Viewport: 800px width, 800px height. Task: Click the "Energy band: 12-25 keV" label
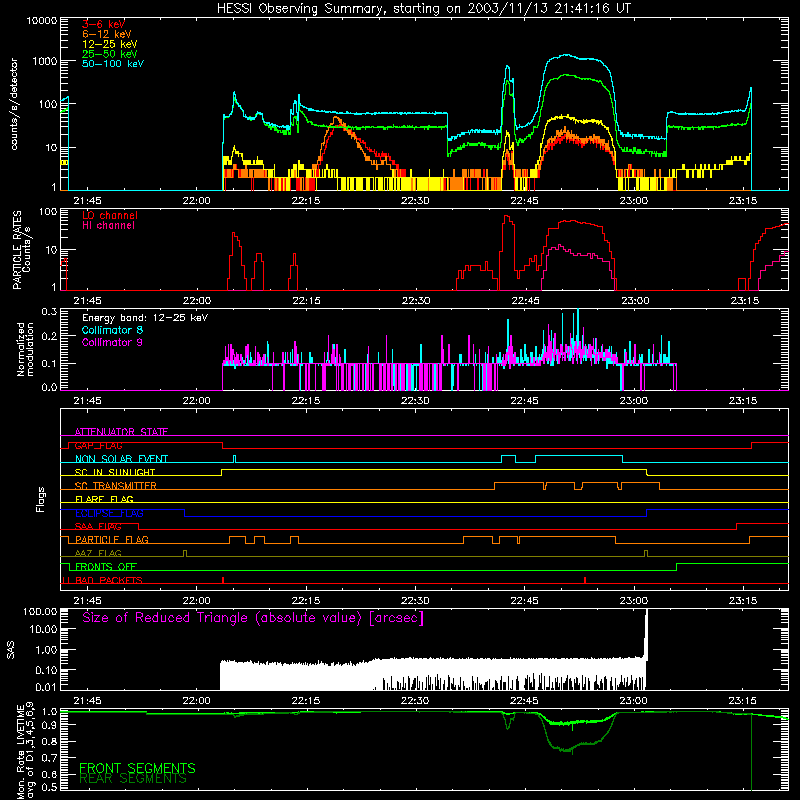coord(145,318)
